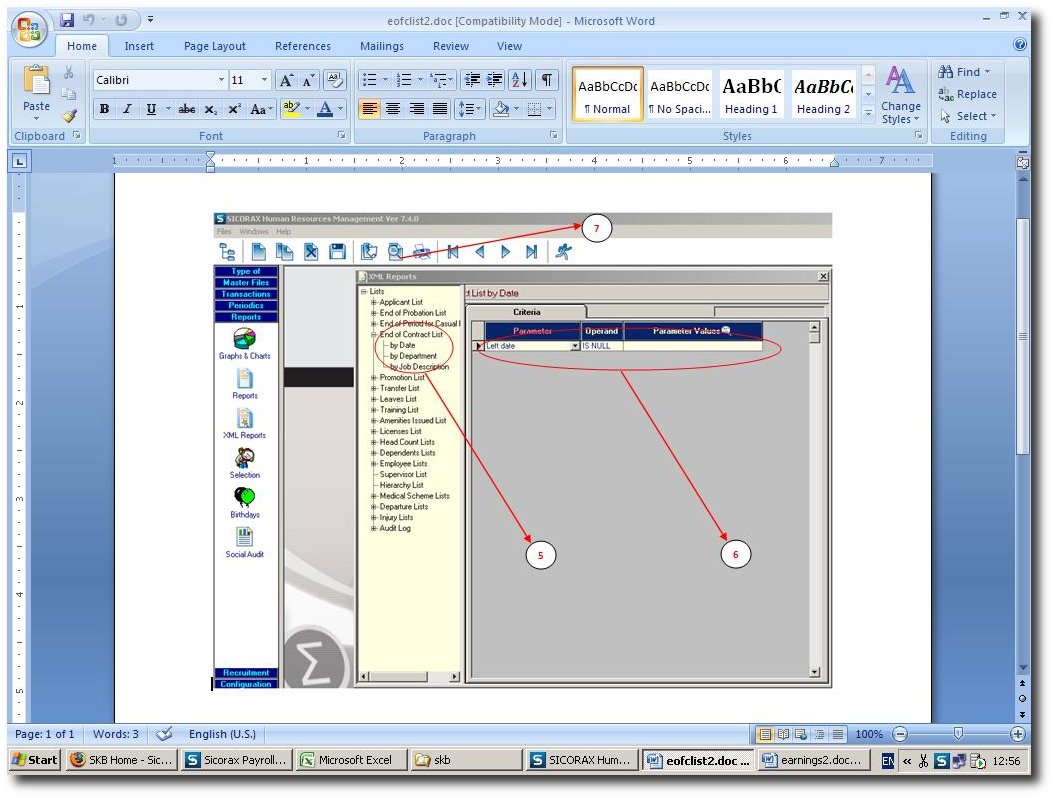The height and width of the screenshot is (798, 1054).
Task: Click the Increase Indent icon
Action: (x=495, y=80)
